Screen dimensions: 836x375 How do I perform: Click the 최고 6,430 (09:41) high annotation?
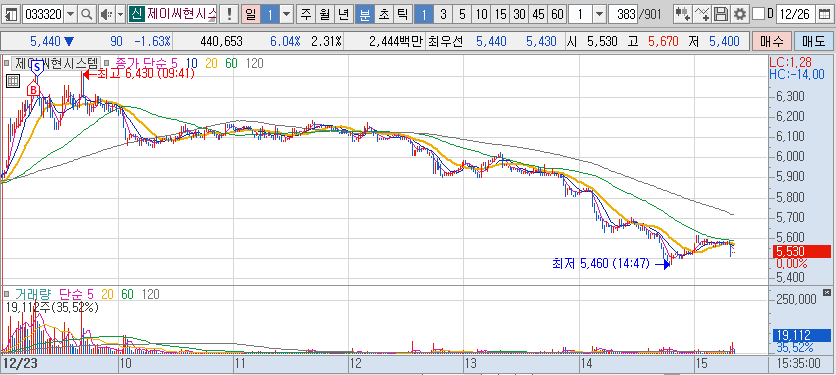140,74
